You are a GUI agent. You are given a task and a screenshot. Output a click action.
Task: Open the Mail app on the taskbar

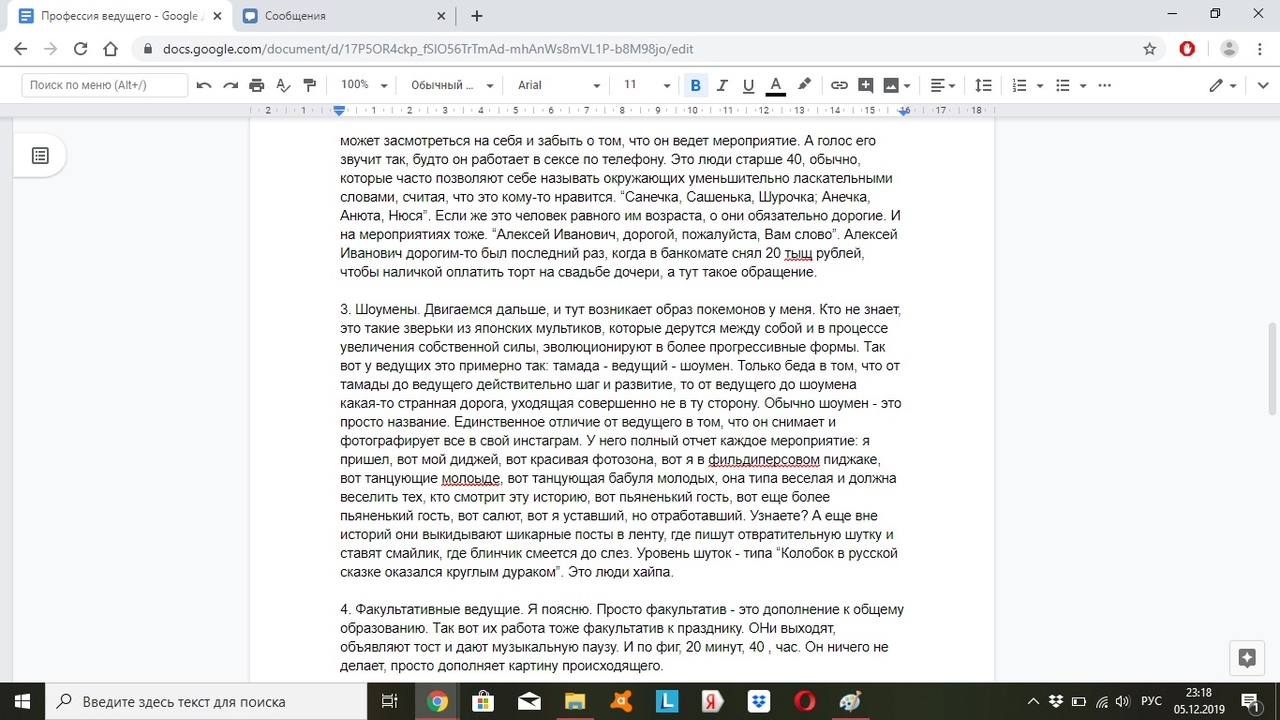pos(529,701)
